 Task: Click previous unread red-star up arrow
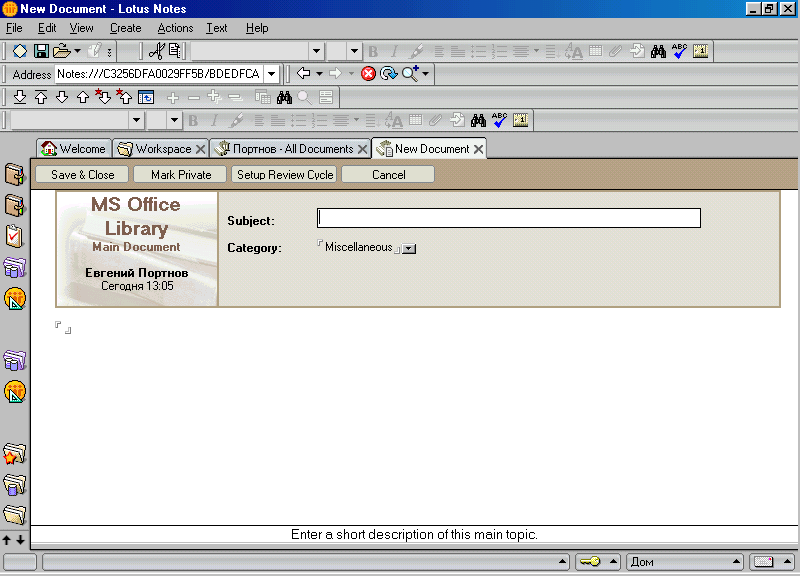124,96
